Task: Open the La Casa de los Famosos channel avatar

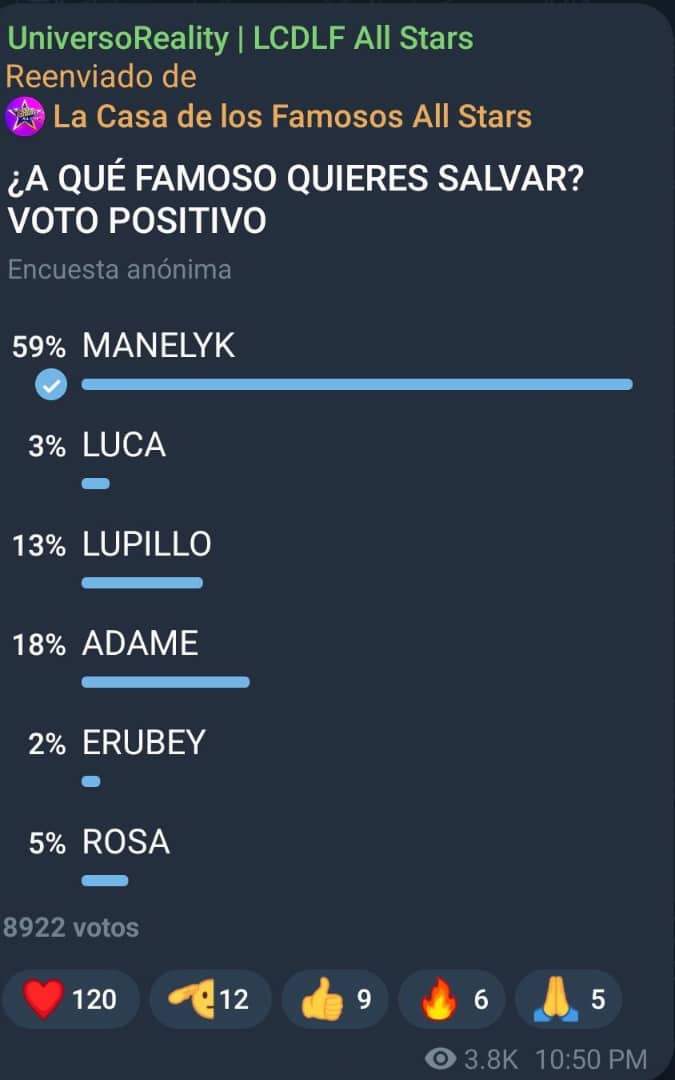Action: (x=25, y=117)
